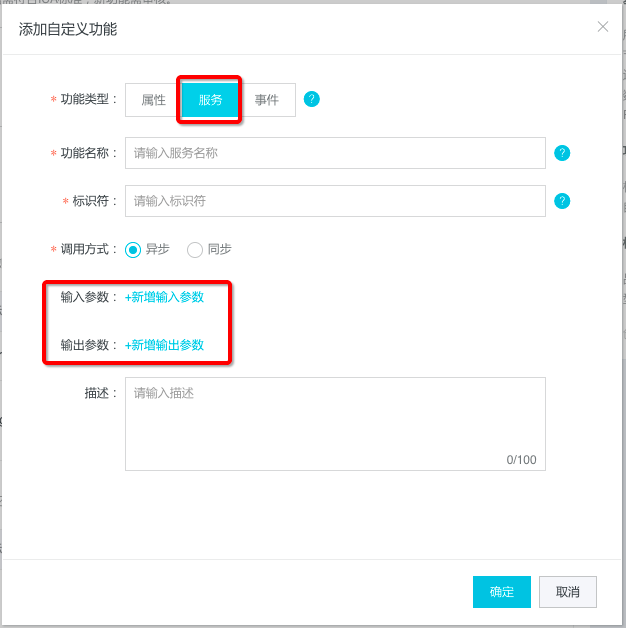The image size is (626, 628).
Task: Select the 服务 function type tab
Action: tap(210, 100)
